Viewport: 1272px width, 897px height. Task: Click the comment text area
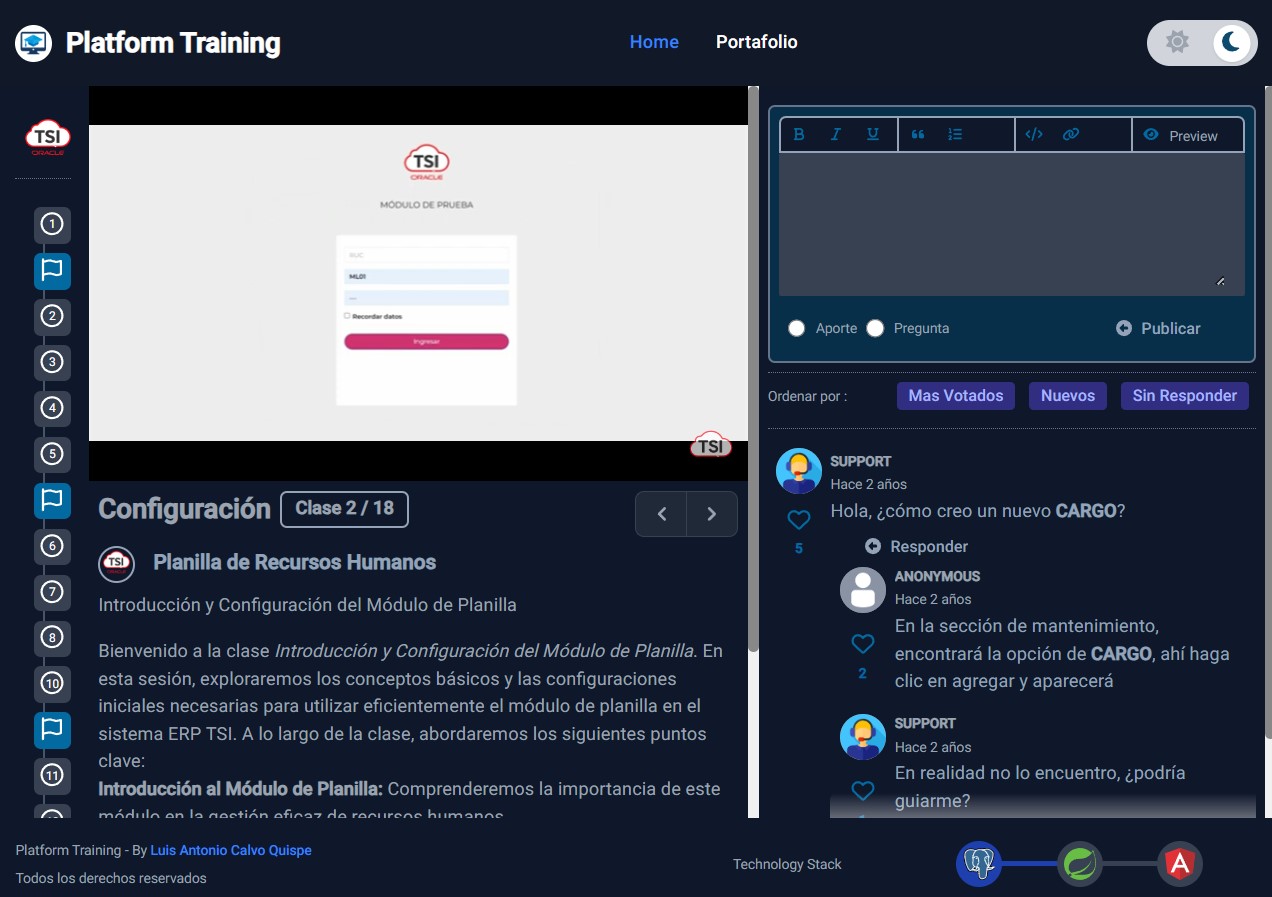point(1011,224)
